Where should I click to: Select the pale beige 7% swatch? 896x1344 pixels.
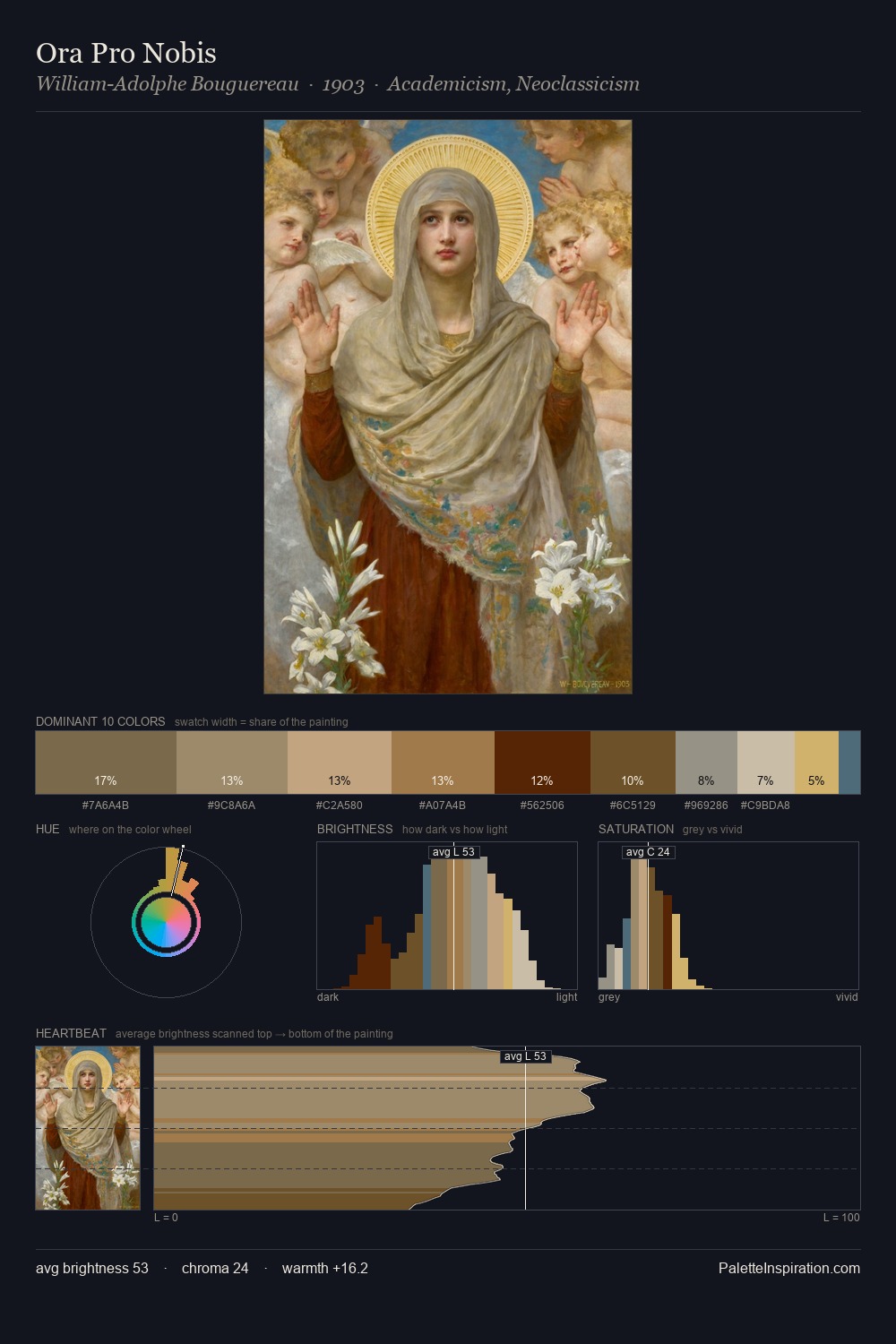click(x=765, y=762)
